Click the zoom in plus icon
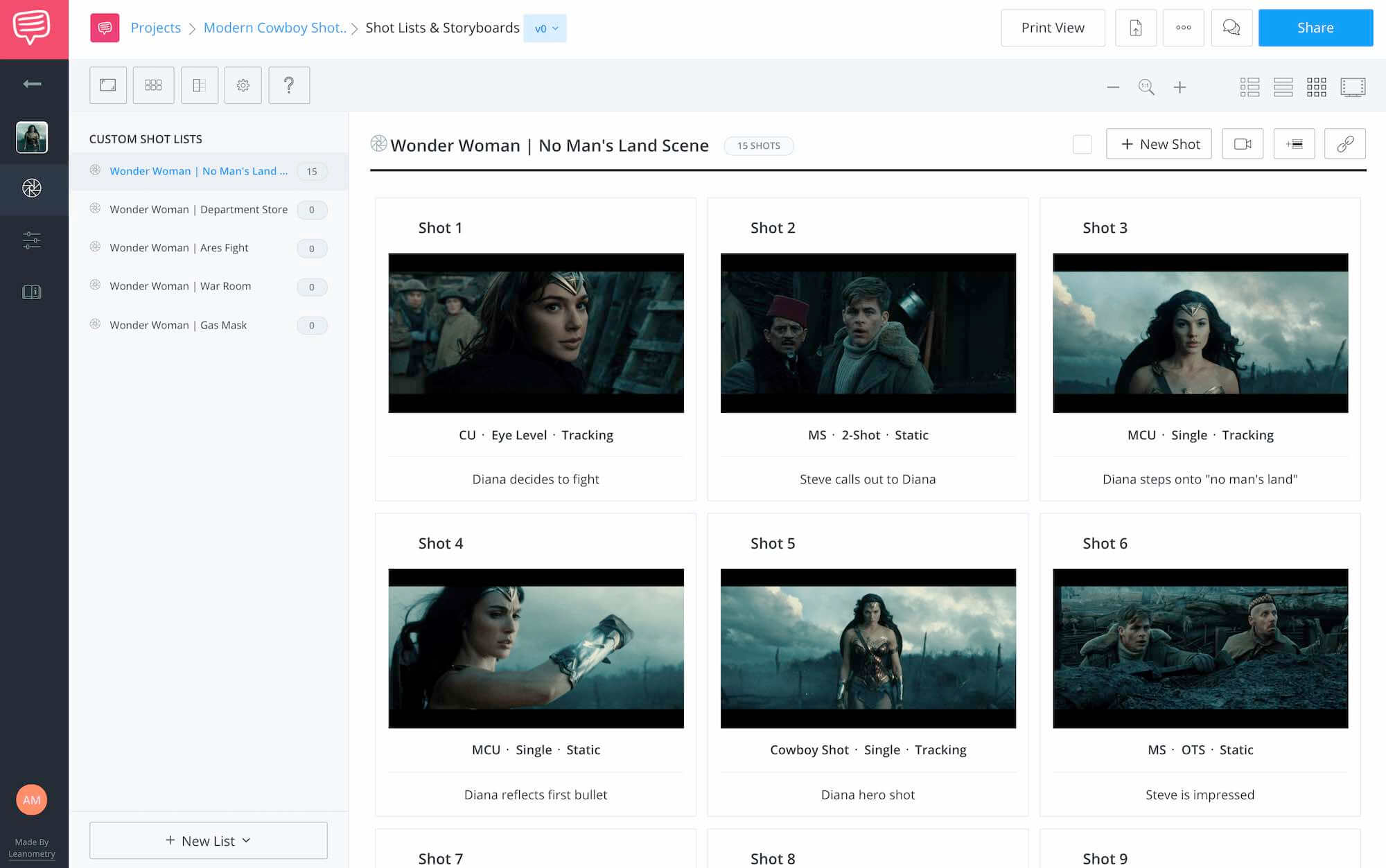1386x868 pixels. tap(1179, 87)
